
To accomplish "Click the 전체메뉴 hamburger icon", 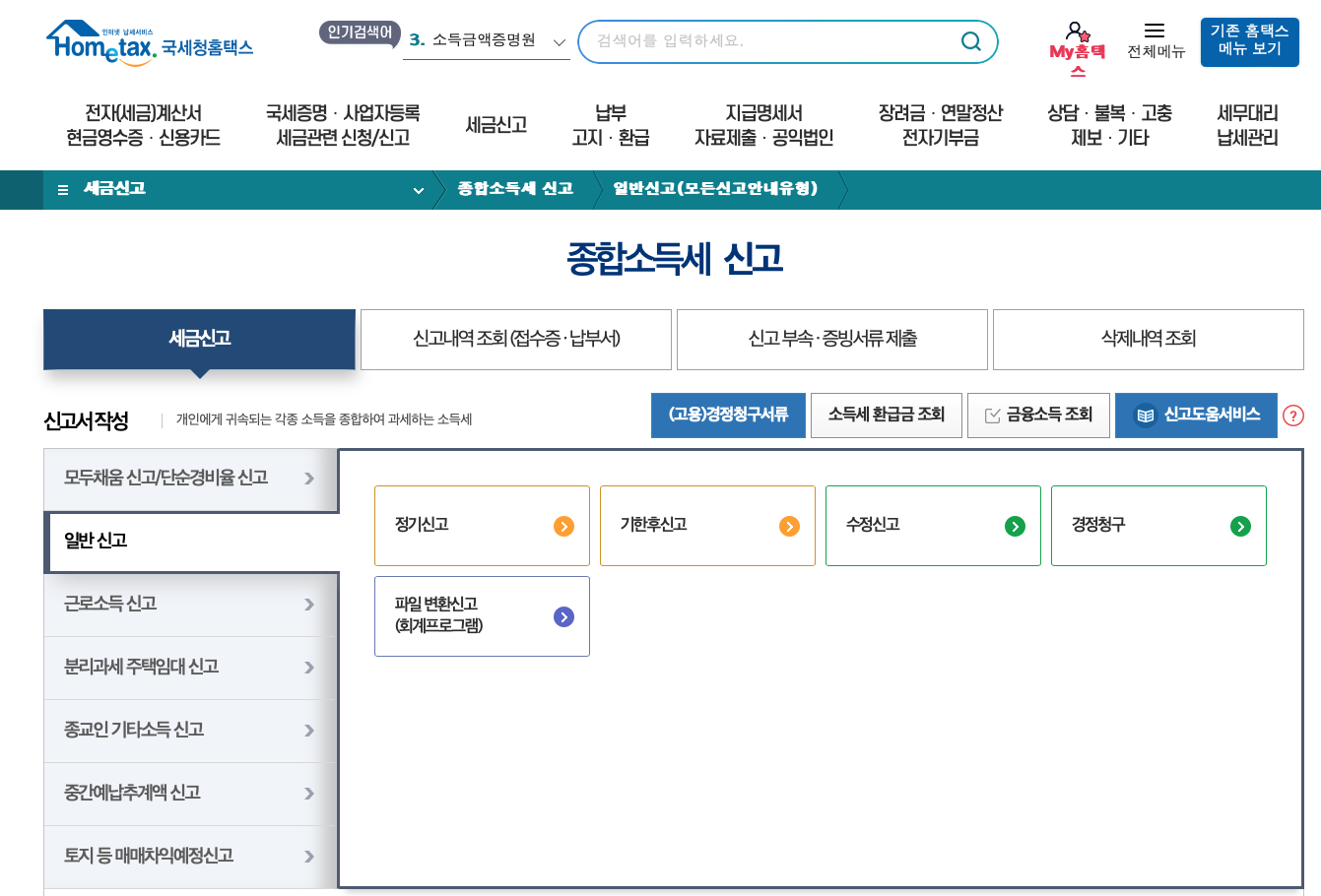I will [x=1156, y=30].
